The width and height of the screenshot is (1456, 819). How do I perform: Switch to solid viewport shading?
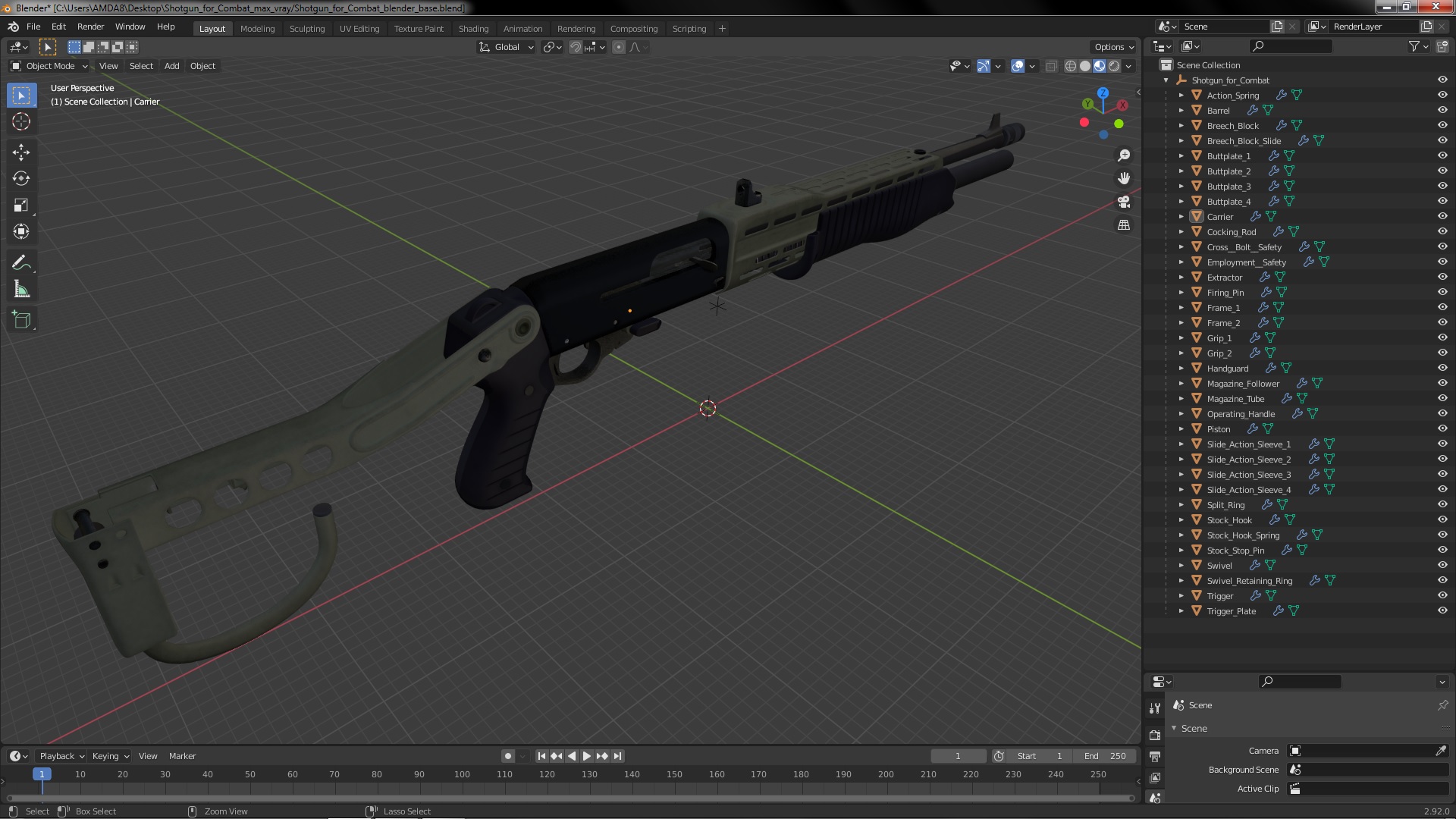(1085, 66)
